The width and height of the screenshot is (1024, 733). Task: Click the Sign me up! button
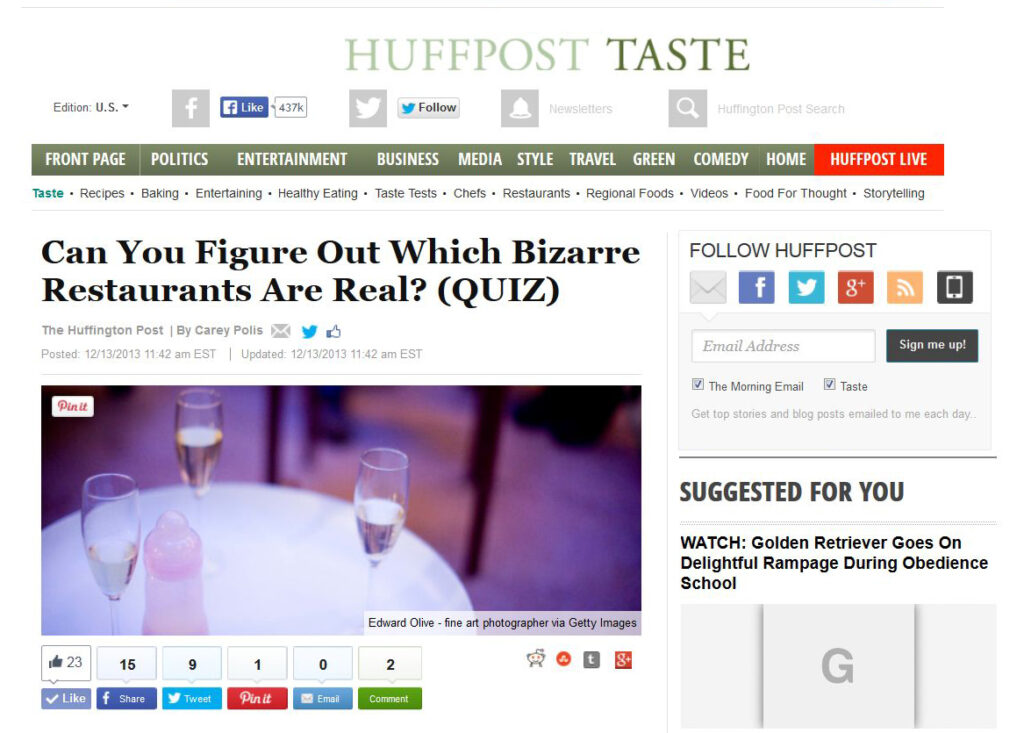click(x=932, y=346)
